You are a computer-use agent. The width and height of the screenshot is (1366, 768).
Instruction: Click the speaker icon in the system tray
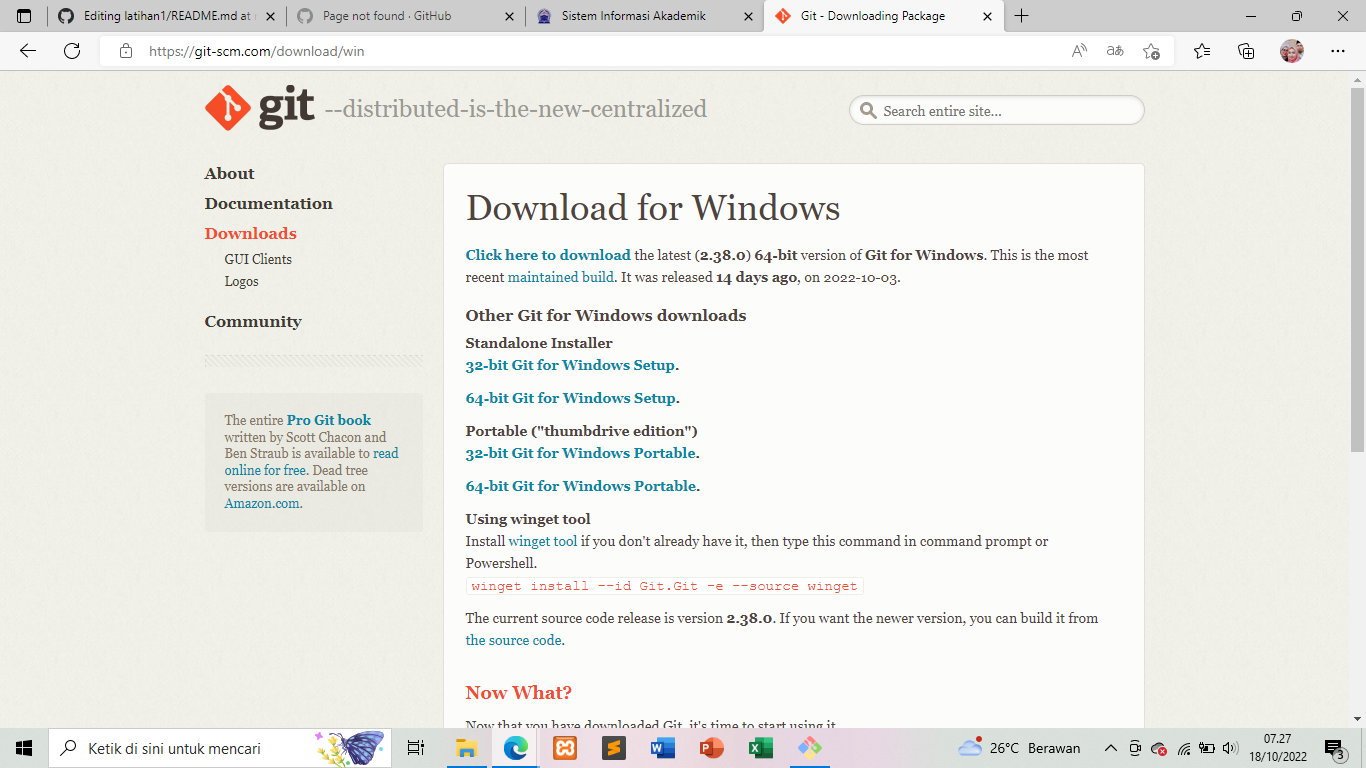coord(1229,747)
